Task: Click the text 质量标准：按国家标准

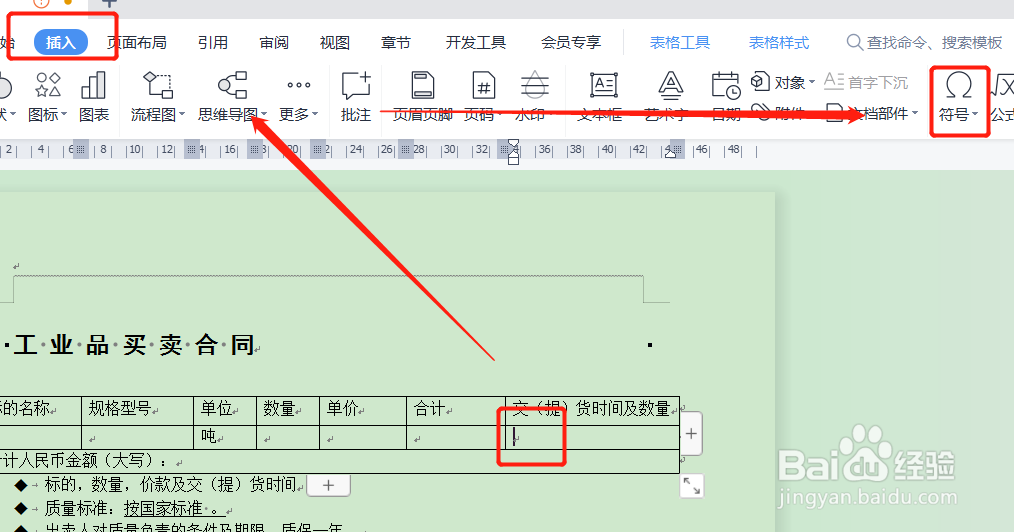Action: (124, 509)
